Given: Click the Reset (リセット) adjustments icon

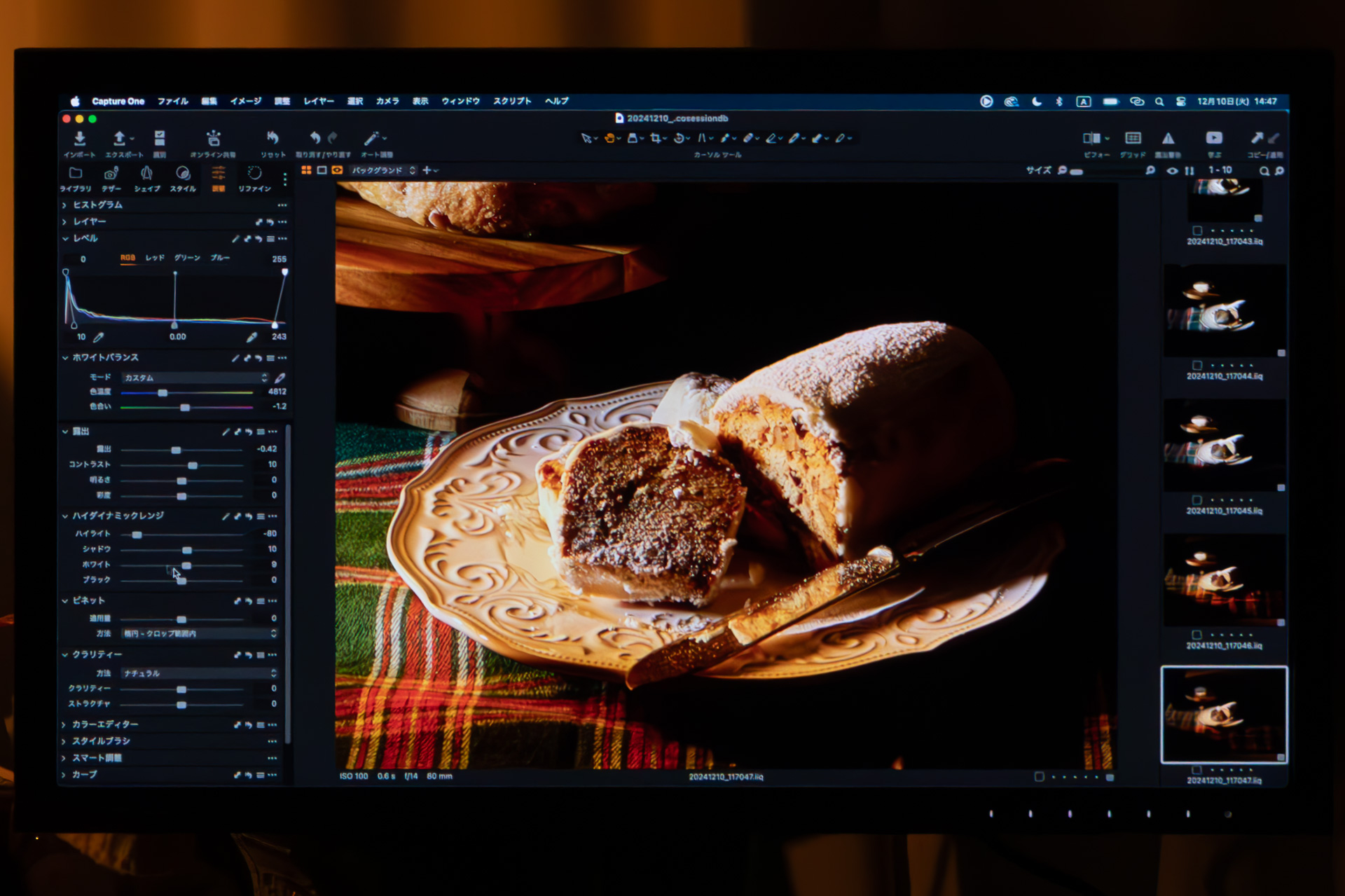Looking at the screenshot, I should (273, 139).
